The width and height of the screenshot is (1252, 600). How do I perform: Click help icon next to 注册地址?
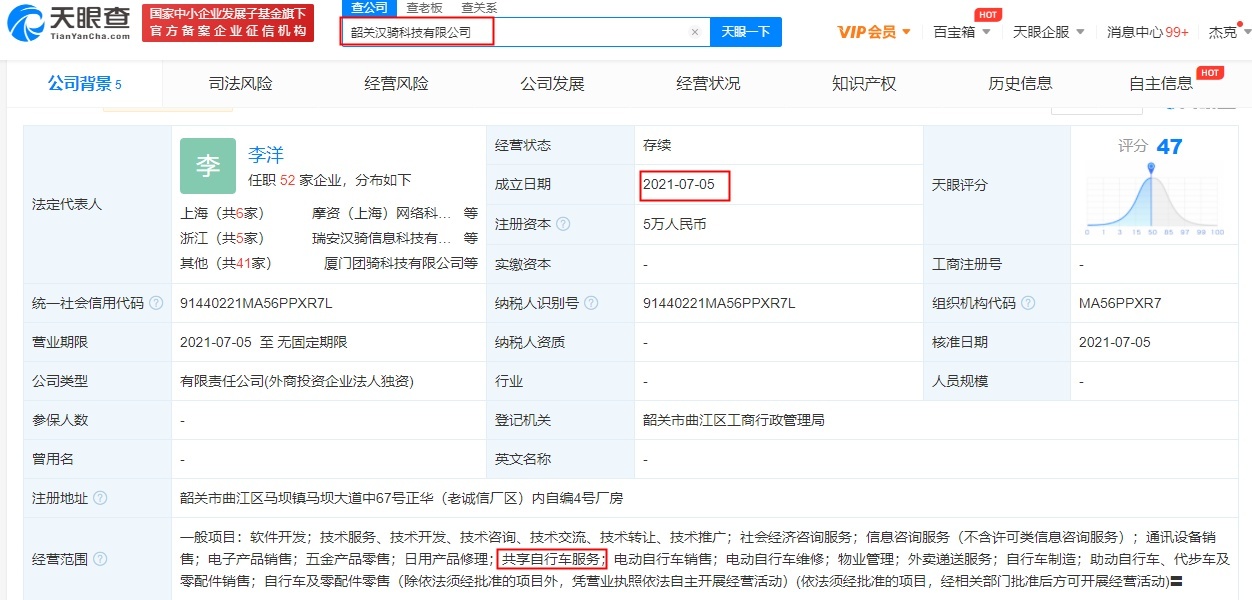(x=100, y=498)
